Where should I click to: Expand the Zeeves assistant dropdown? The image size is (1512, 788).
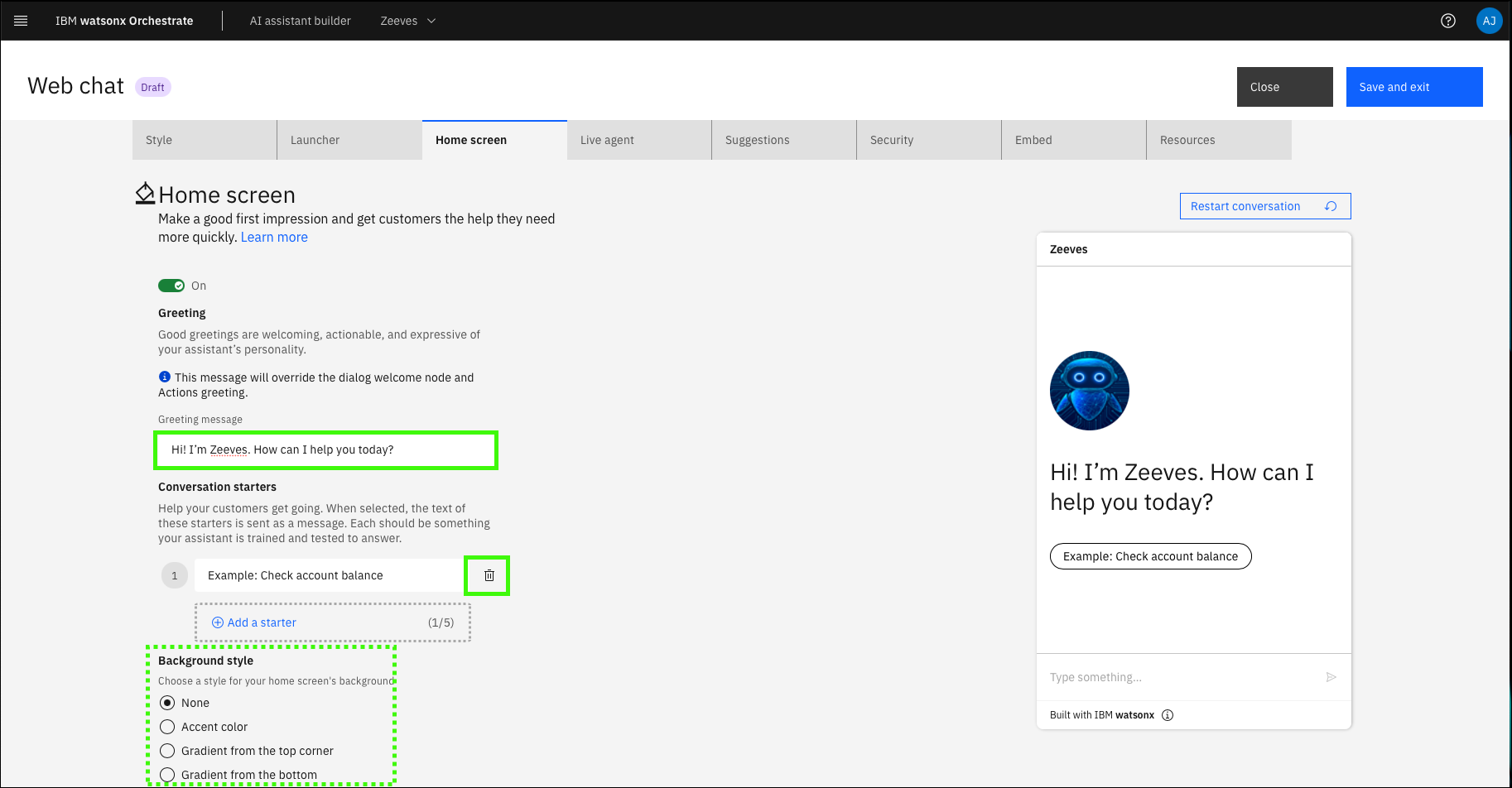pos(407,21)
